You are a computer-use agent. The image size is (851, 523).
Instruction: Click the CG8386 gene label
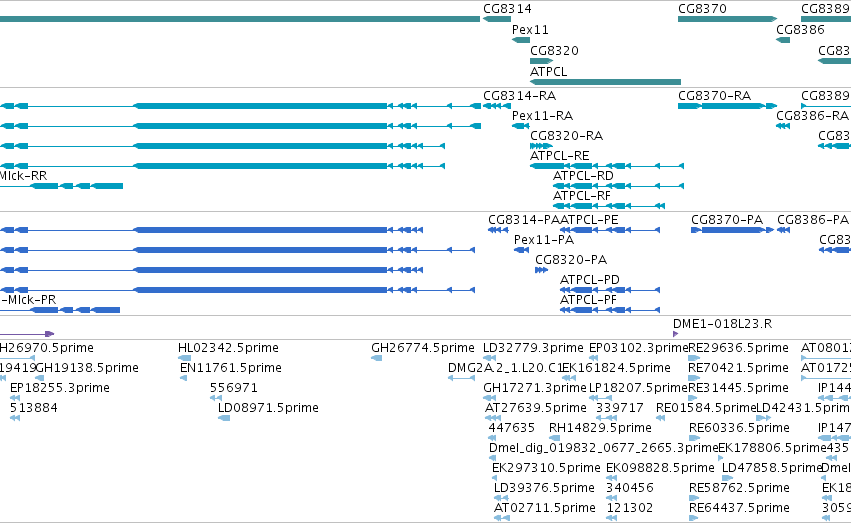pyautogui.click(x=800, y=30)
